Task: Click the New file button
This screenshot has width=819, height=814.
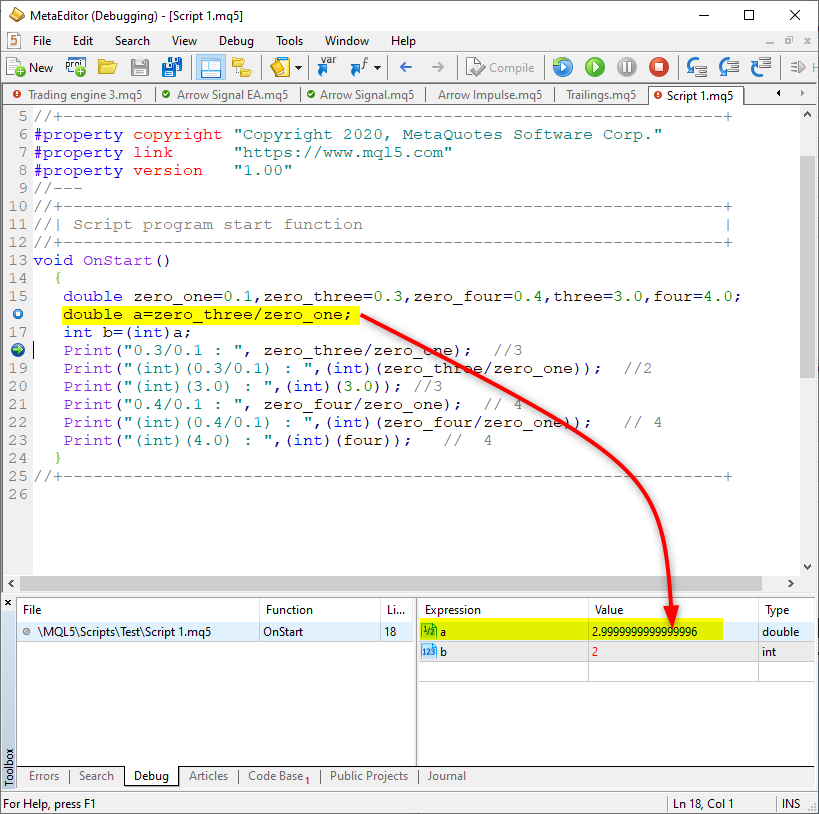Action: pyautogui.click(x=30, y=67)
